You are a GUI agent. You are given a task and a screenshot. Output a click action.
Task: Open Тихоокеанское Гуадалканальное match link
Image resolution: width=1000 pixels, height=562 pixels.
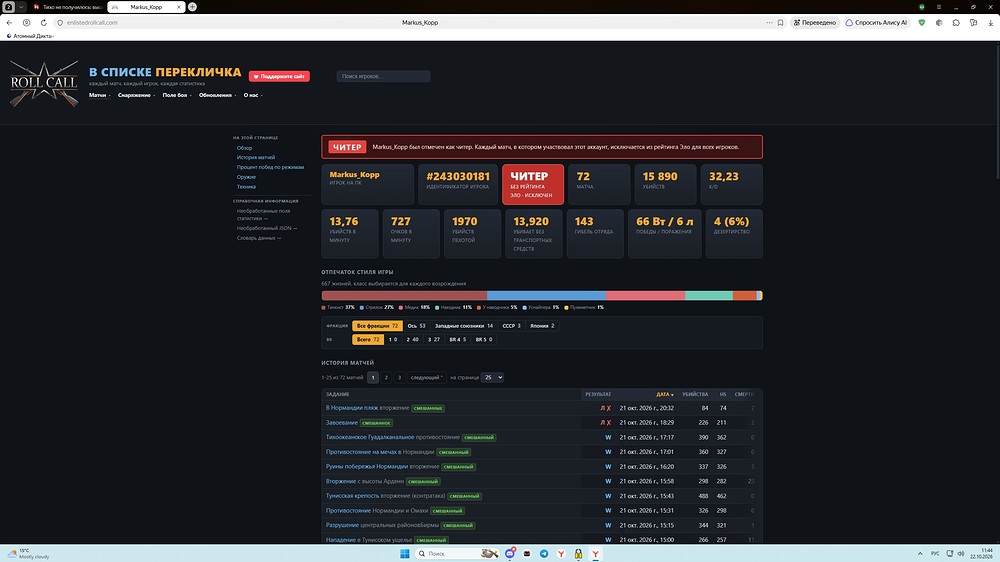coord(370,437)
